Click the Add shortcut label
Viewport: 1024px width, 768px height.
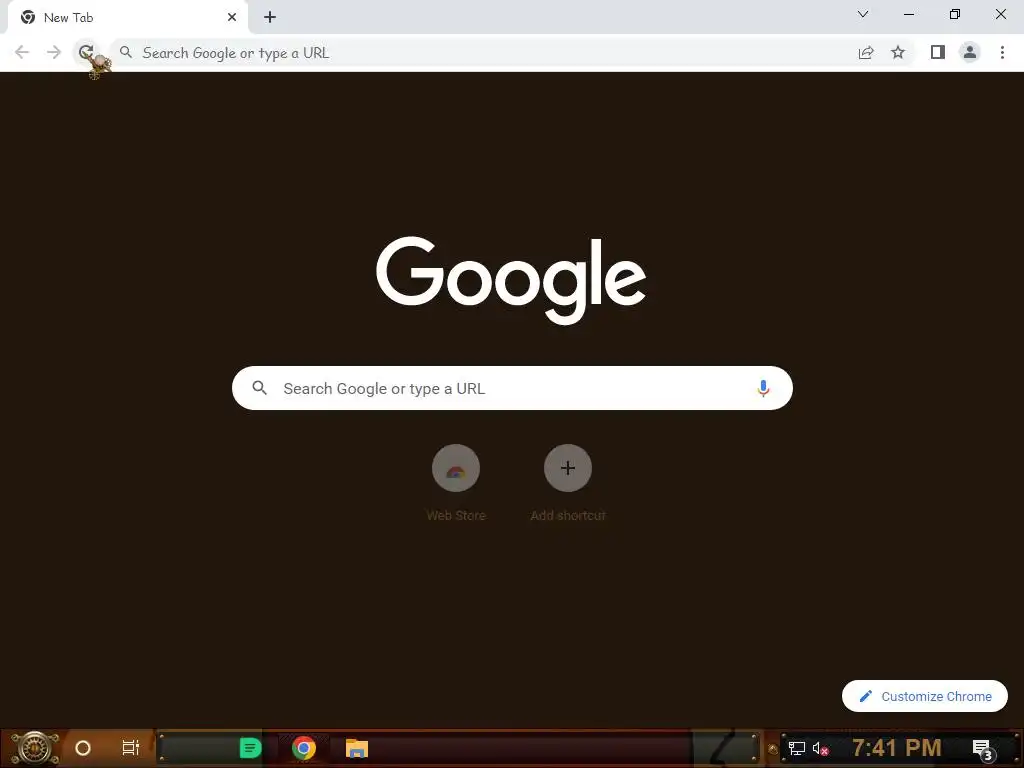[568, 515]
